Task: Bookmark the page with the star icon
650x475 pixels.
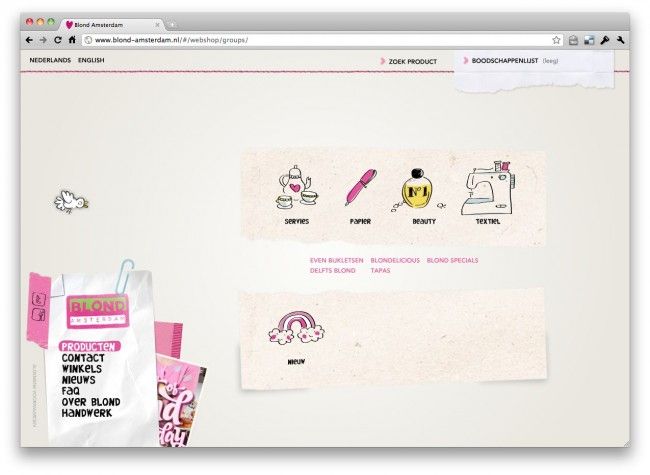Action: 556,40
